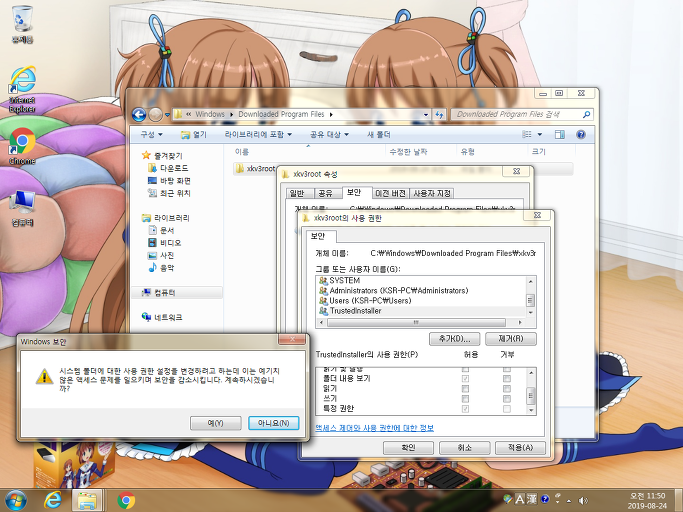Toggle the preview pane icon in Explorer

[x=560, y=135]
